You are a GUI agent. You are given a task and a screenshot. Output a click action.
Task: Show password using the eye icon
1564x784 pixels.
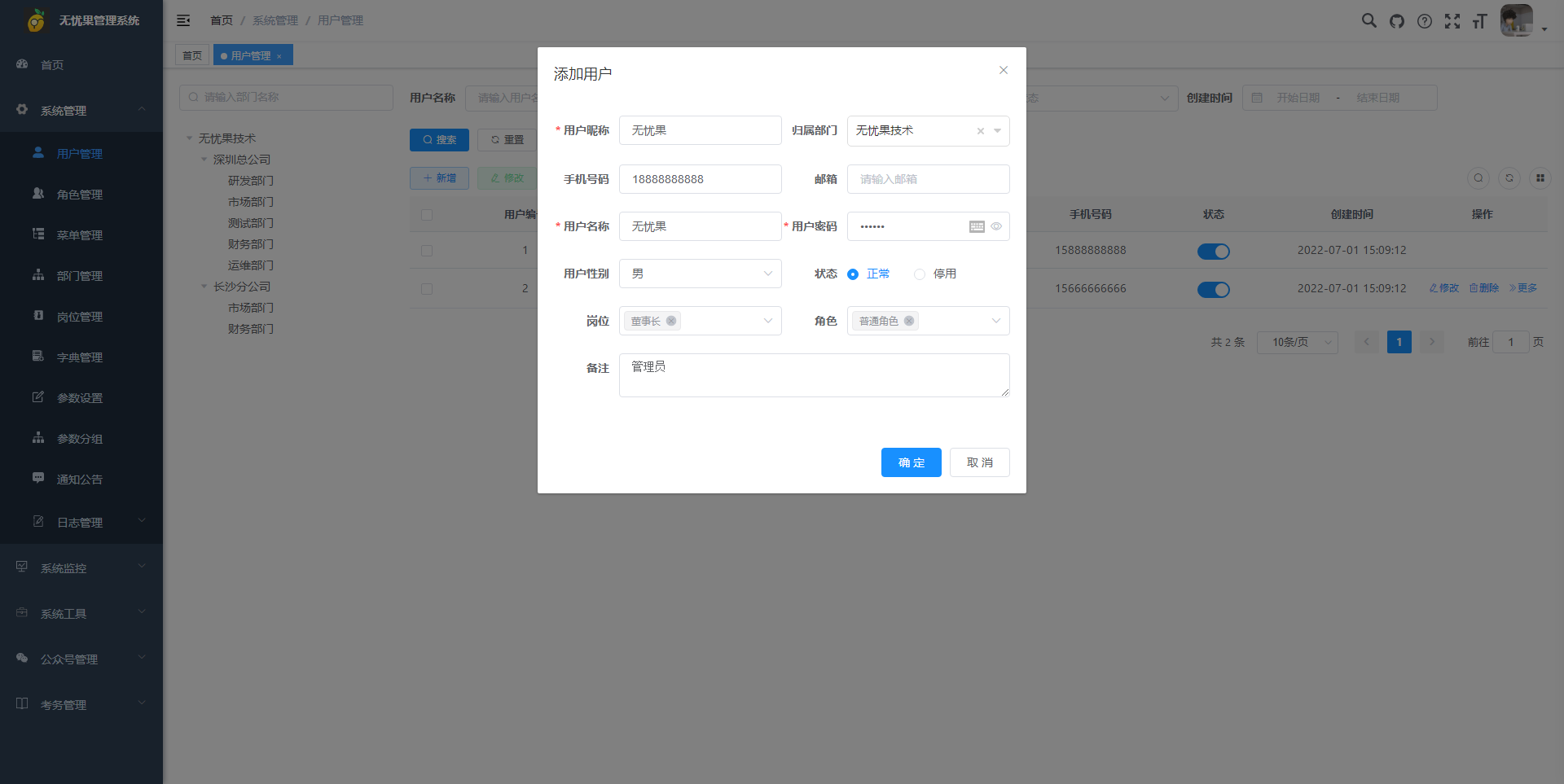(x=996, y=226)
